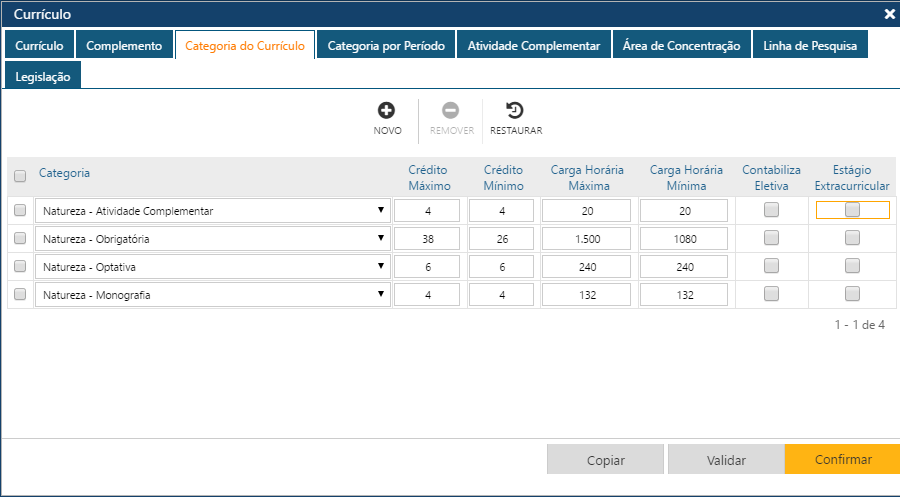Close the Currículo dialog with X
The height and width of the screenshot is (497, 900).
coord(889,14)
